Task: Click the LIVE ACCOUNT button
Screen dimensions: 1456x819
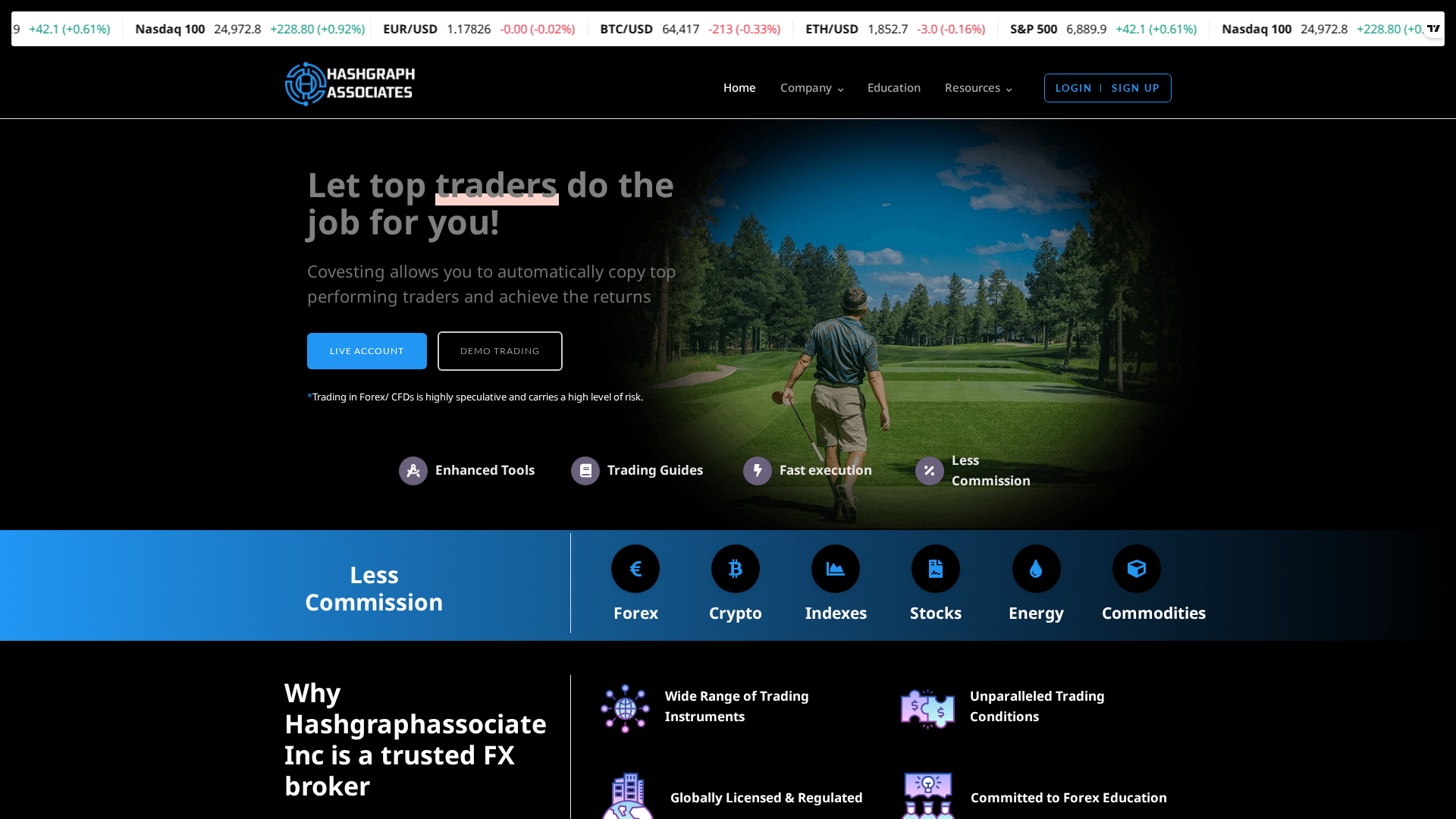Action: [x=366, y=350]
